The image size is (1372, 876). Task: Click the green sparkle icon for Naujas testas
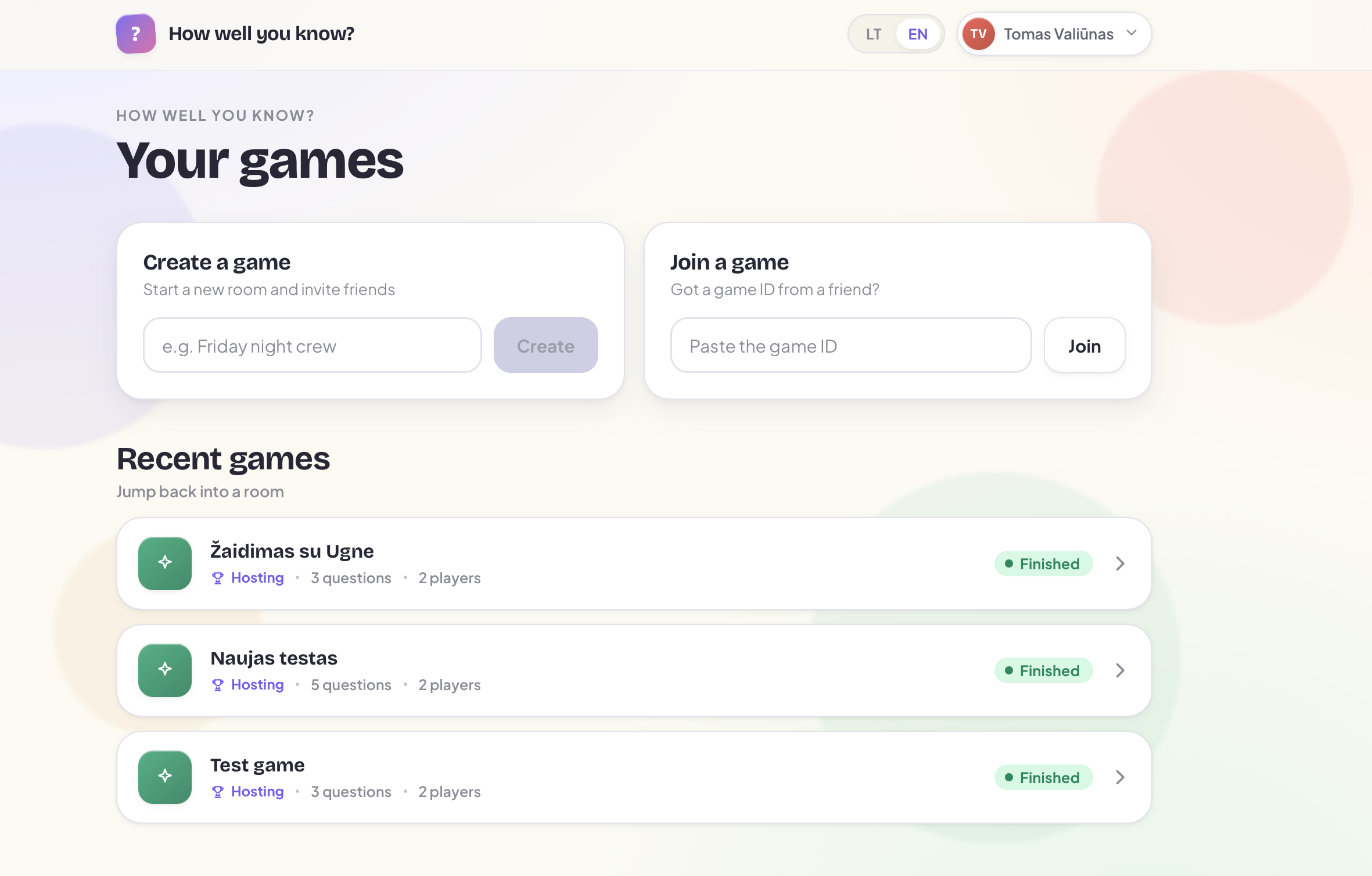pyautogui.click(x=165, y=670)
